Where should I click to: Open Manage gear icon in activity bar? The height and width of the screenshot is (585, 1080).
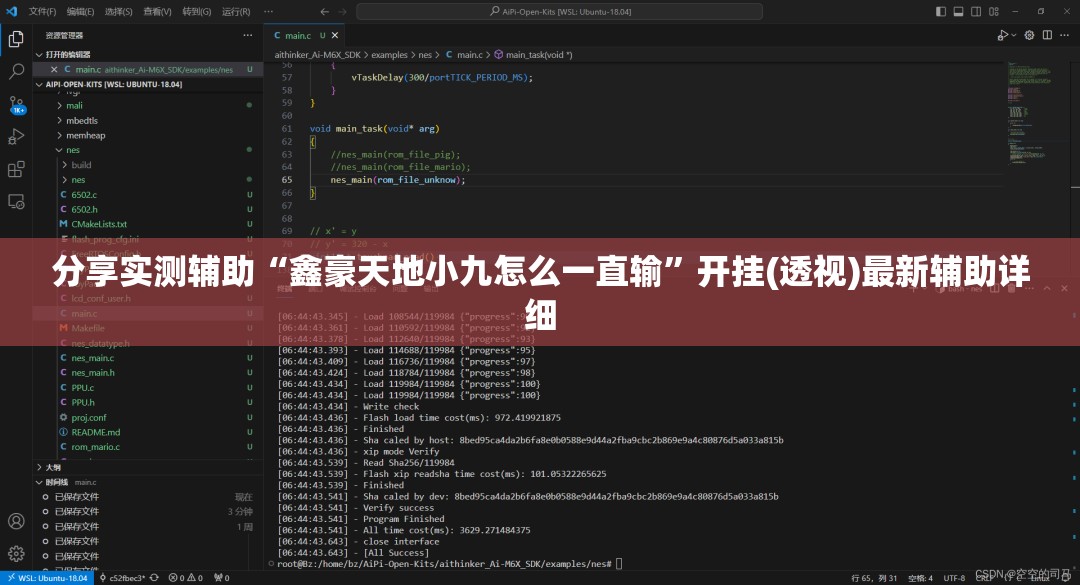[16, 553]
